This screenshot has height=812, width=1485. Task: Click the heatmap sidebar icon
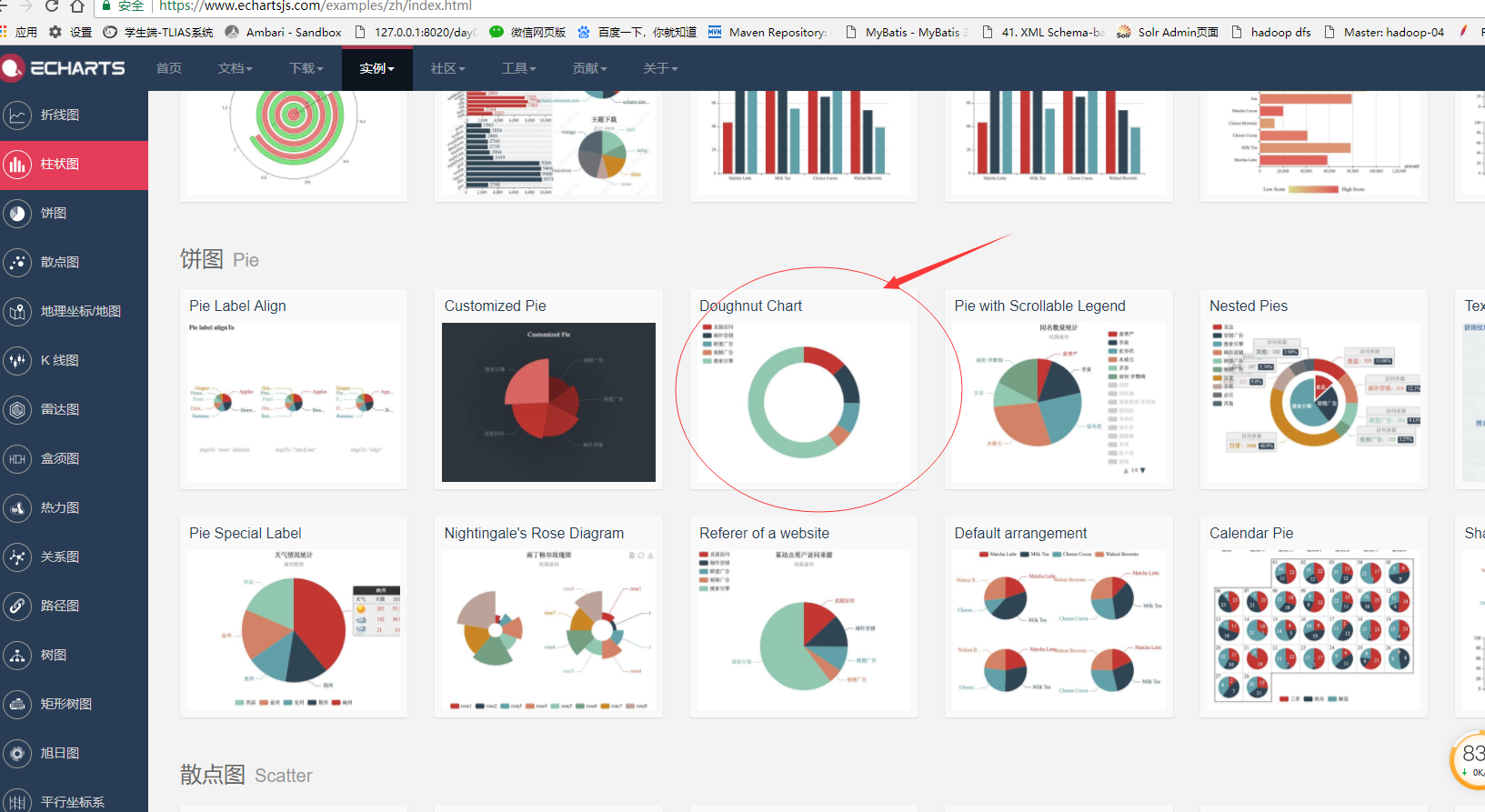(17, 508)
